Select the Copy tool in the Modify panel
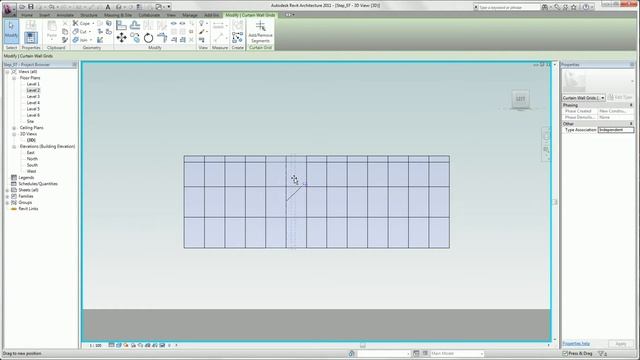Screen dimensions: 640x360 [135, 38]
